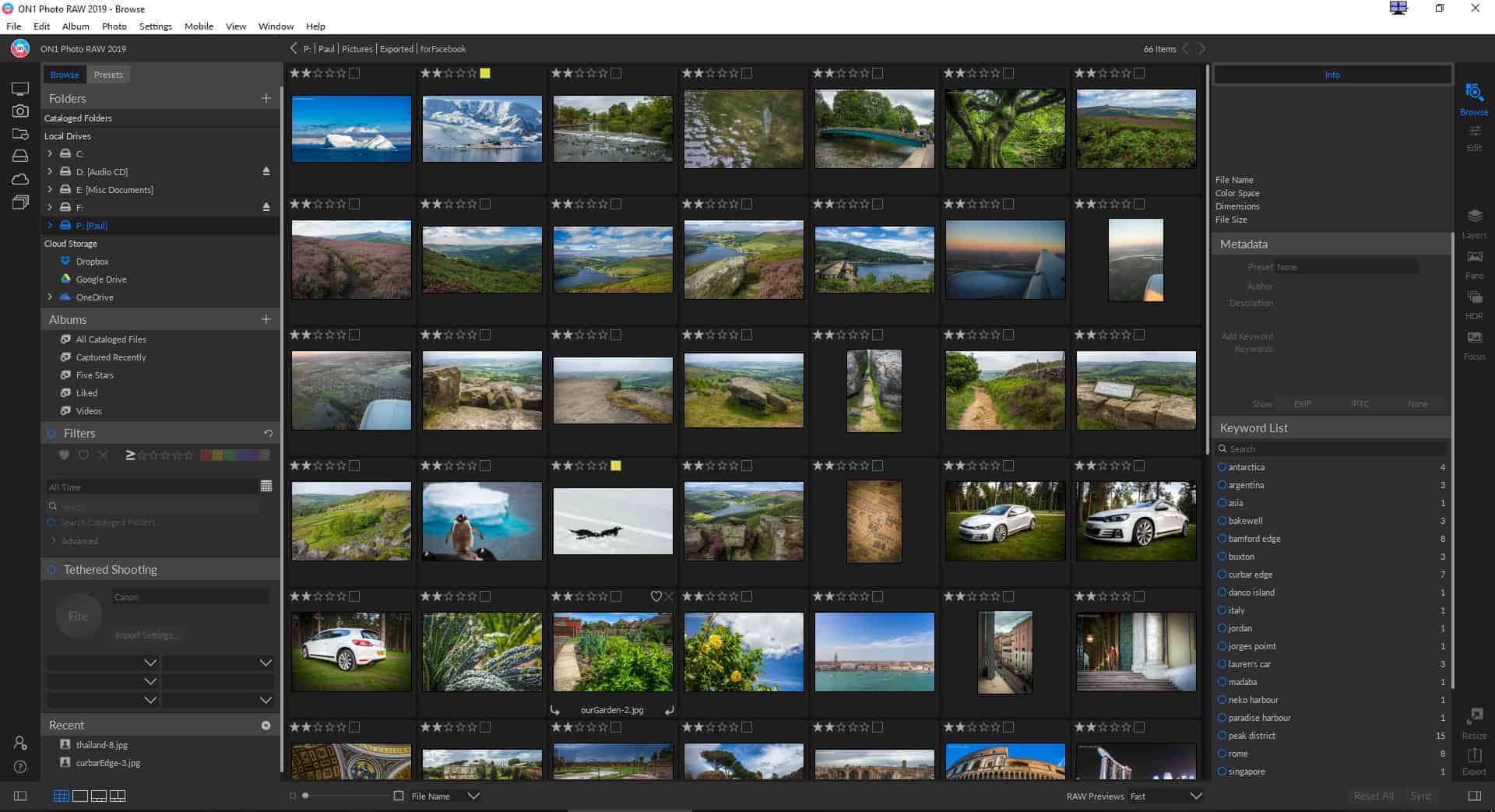Viewport: 1495px width, 812px height.
Task: Reset filters with the undo arrow icon
Action: tap(268, 433)
